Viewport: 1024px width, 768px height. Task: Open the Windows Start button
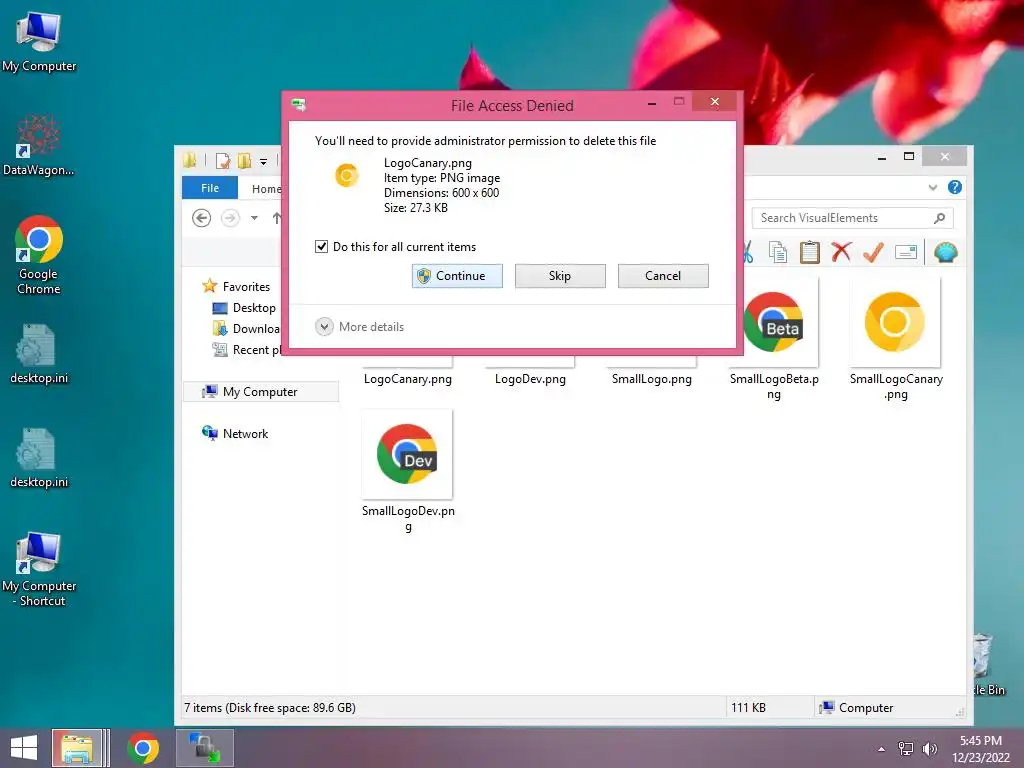(x=24, y=748)
